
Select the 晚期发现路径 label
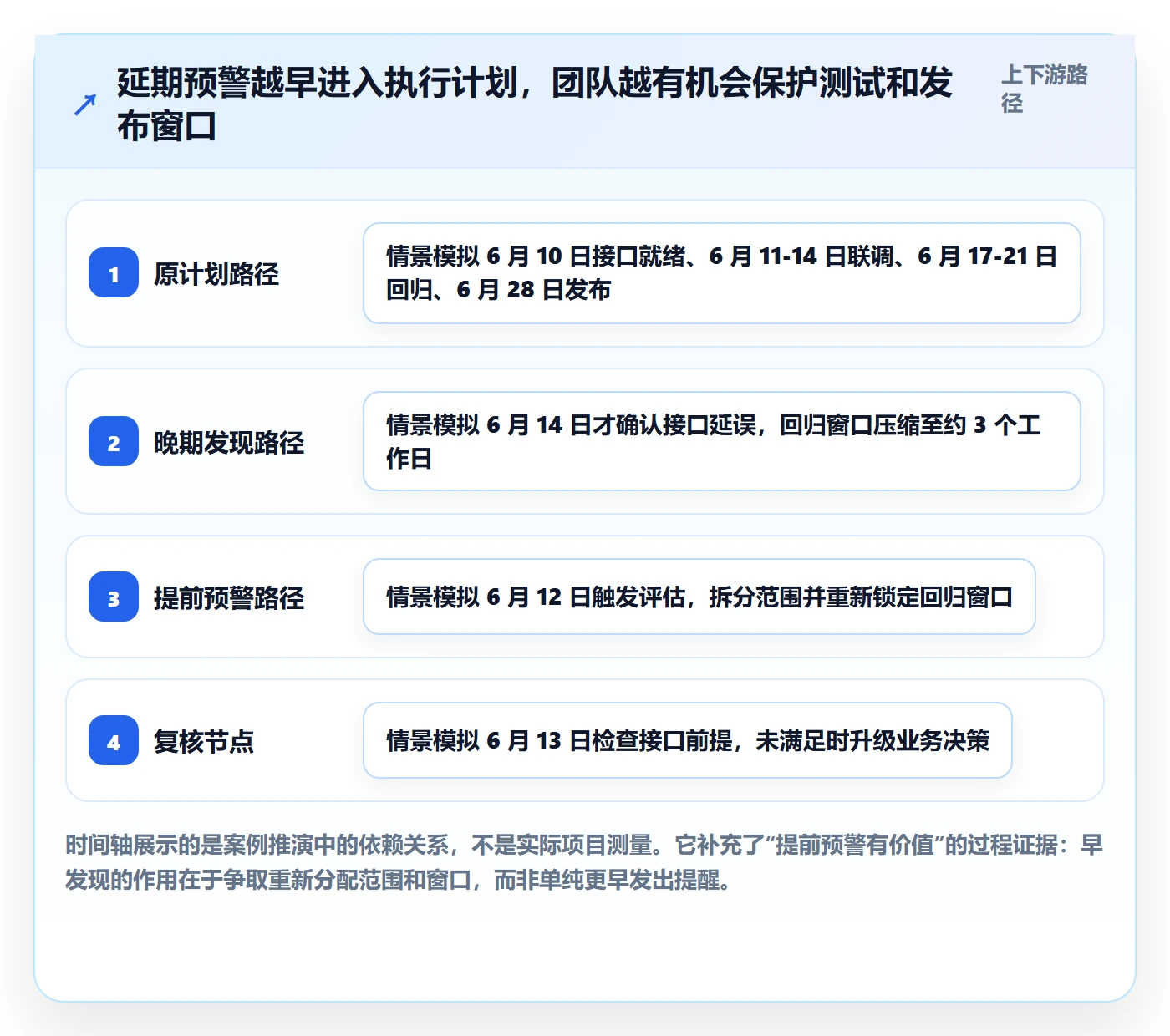[229, 442]
